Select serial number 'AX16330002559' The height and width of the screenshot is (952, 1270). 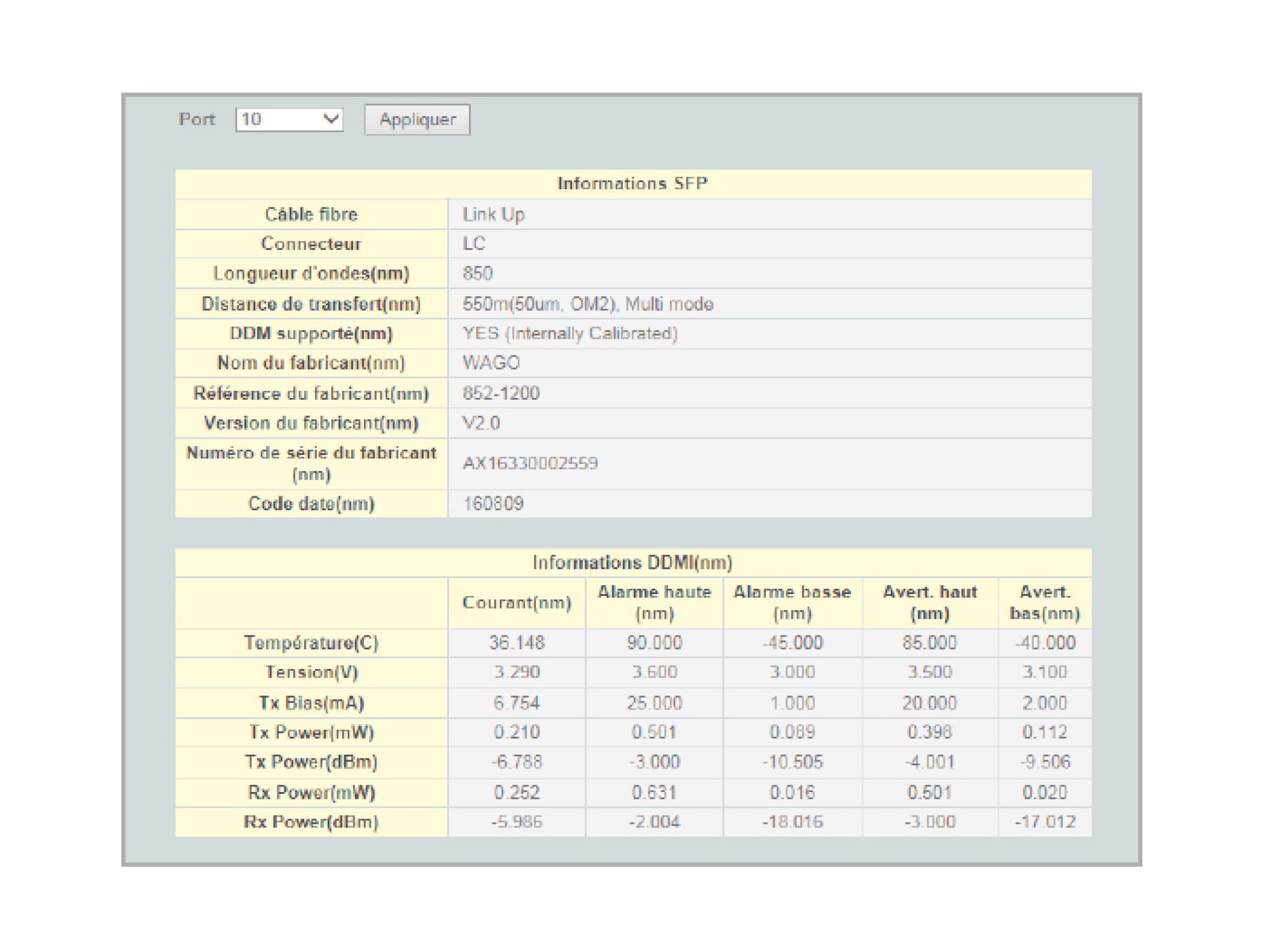530,463
